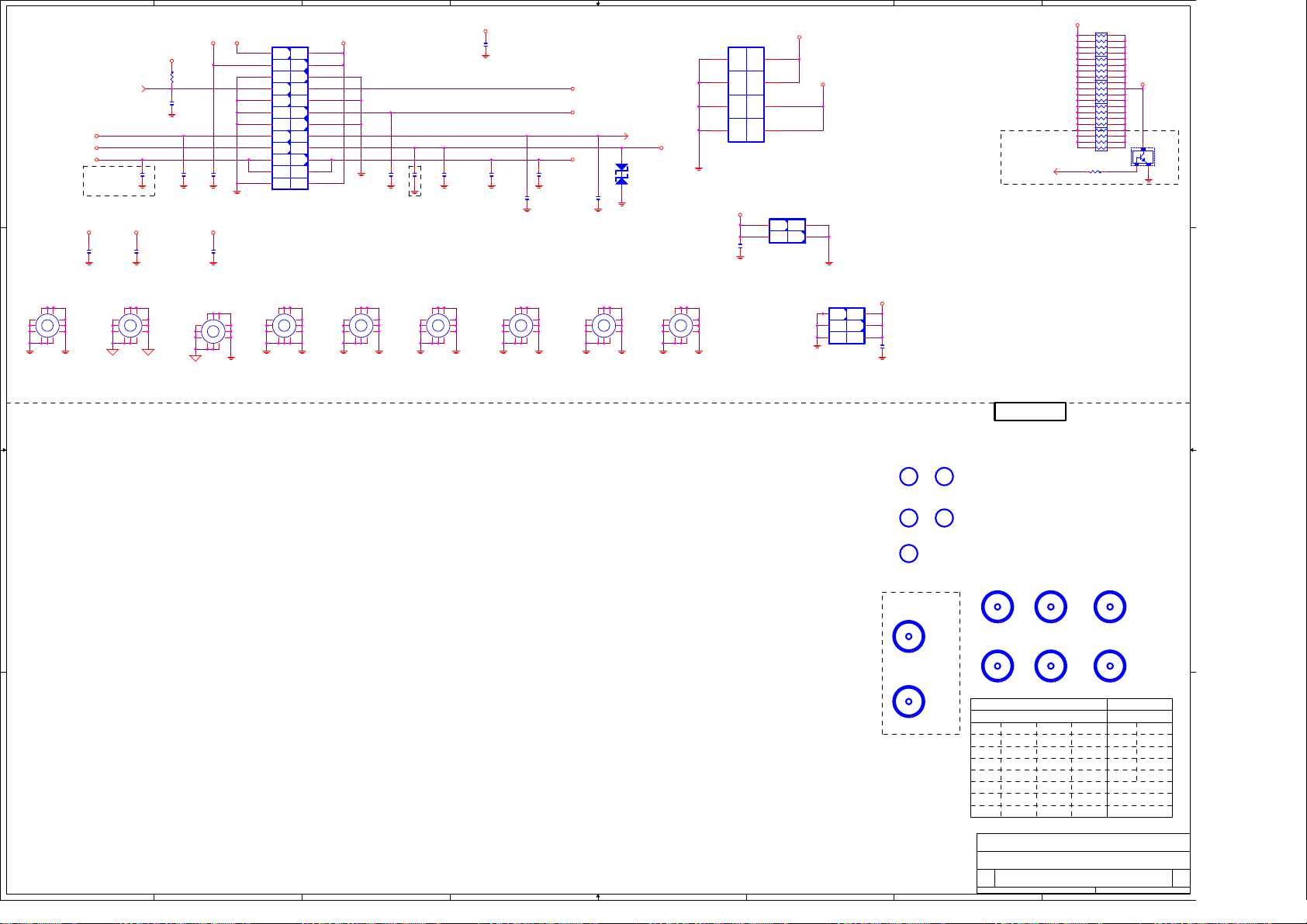
Task: Select the lowered coaxial connector with one triangle ground
Action: [x=213, y=332]
